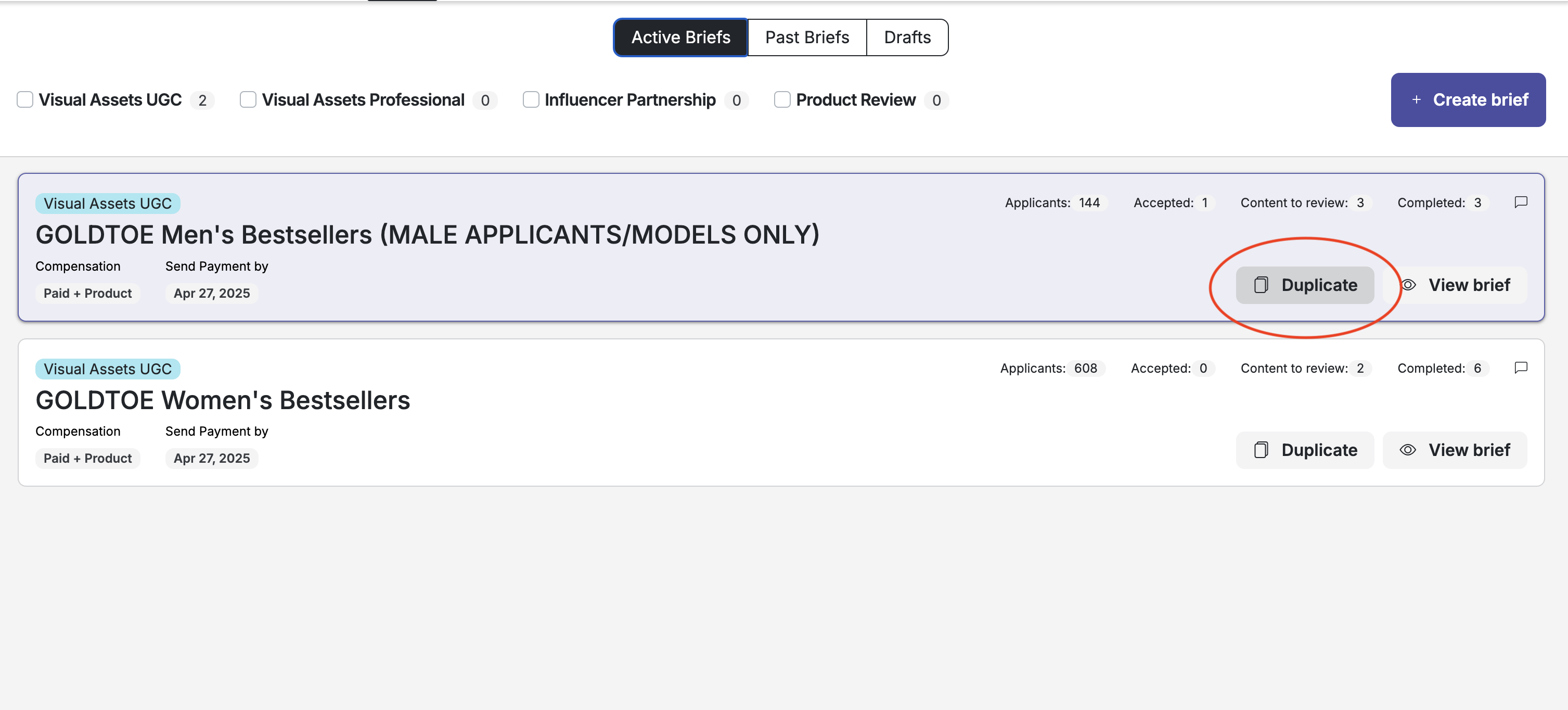Viewport: 1568px width, 710px height.
Task: Click the GOLDTOE Women's Bestsellers title
Action: click(223, 401)
